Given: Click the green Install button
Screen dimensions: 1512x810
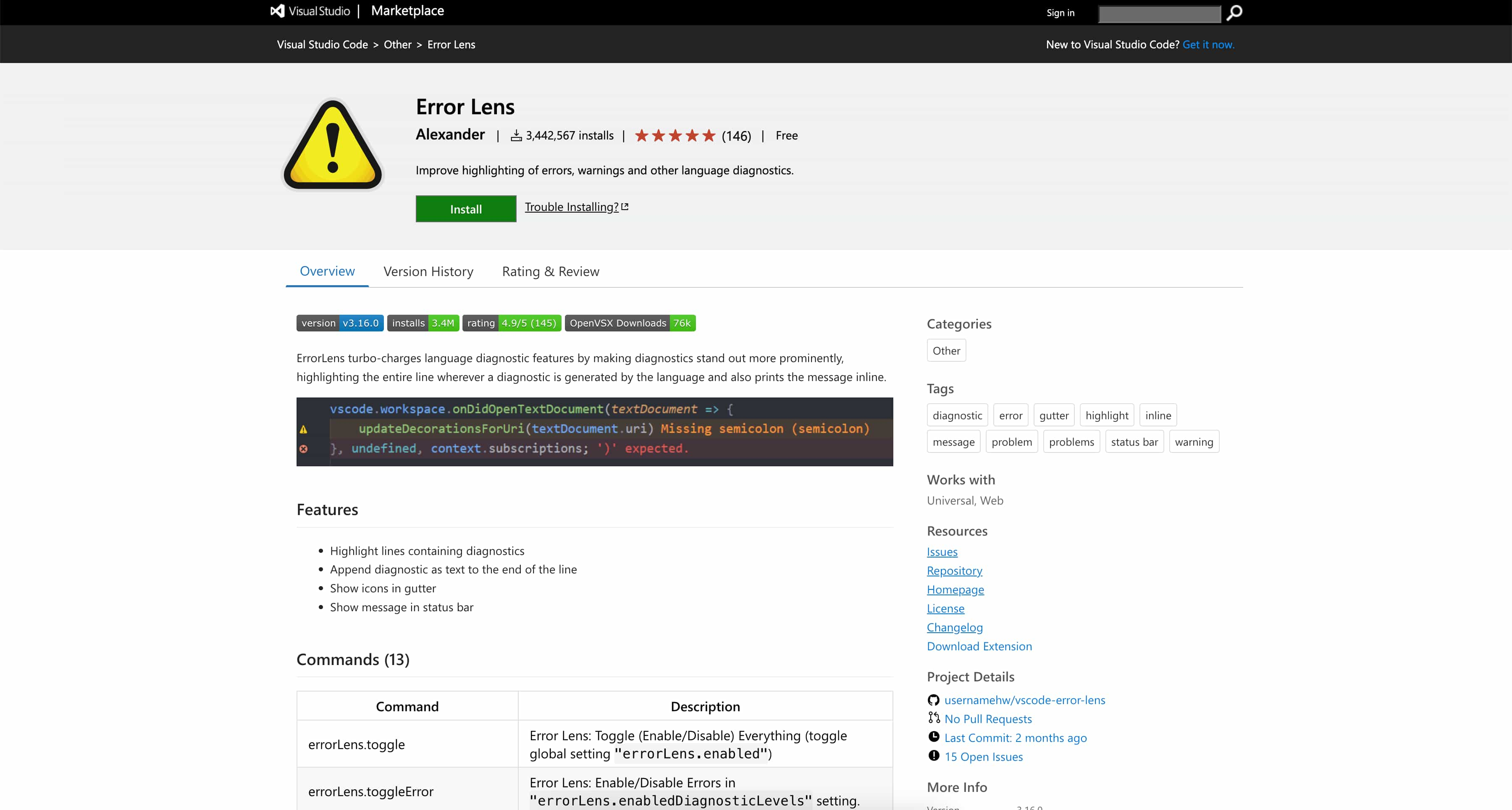Looking at the screenshot, I should point(465,209).
